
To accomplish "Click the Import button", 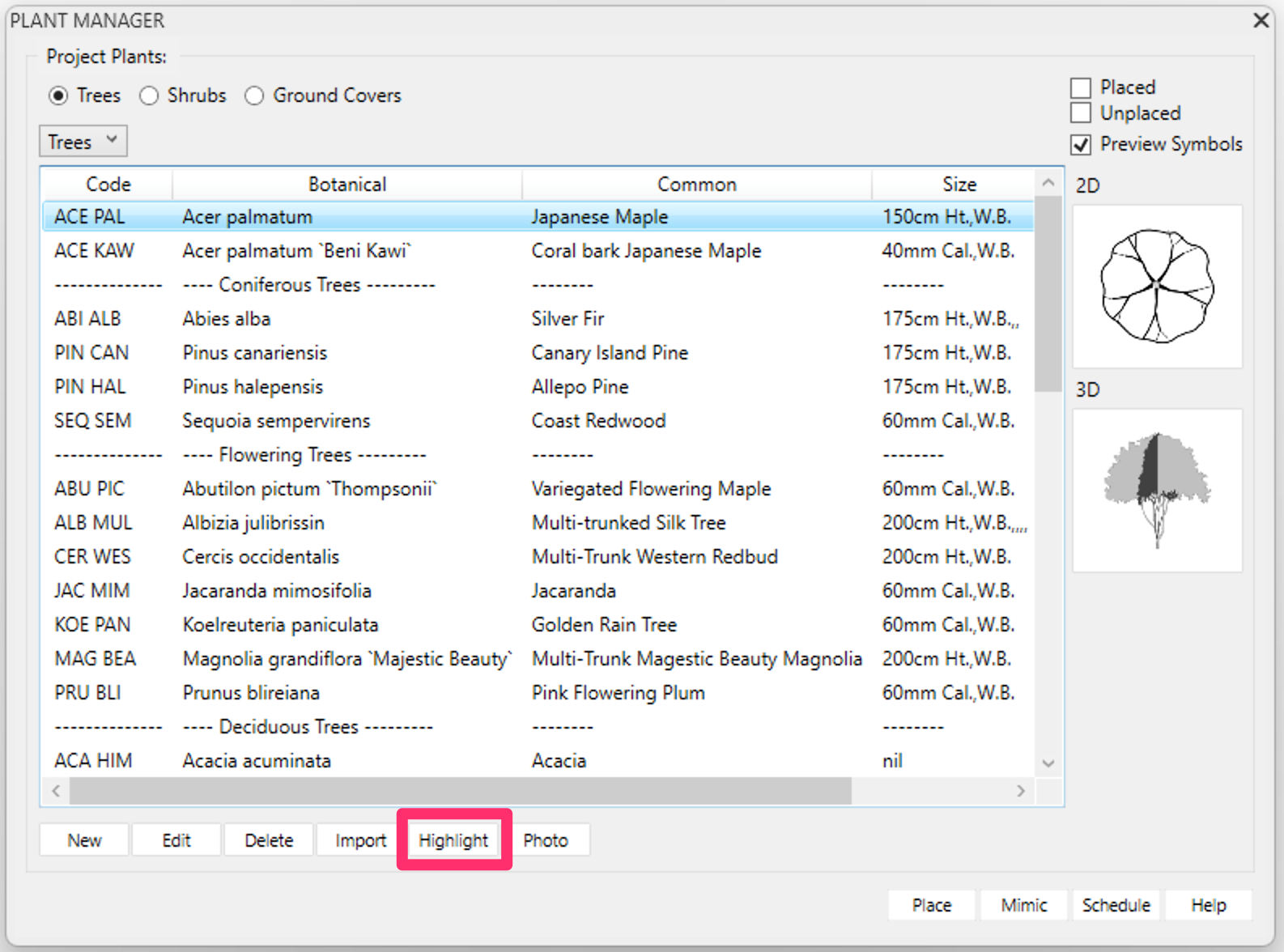I will coord(361,840).
